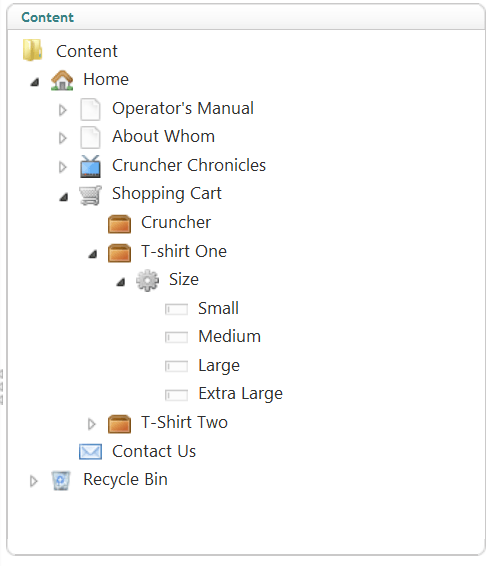Click the Content root folder icon
Image resolution: width=493 pixels, height=566 pixels.
click(32, 50)
